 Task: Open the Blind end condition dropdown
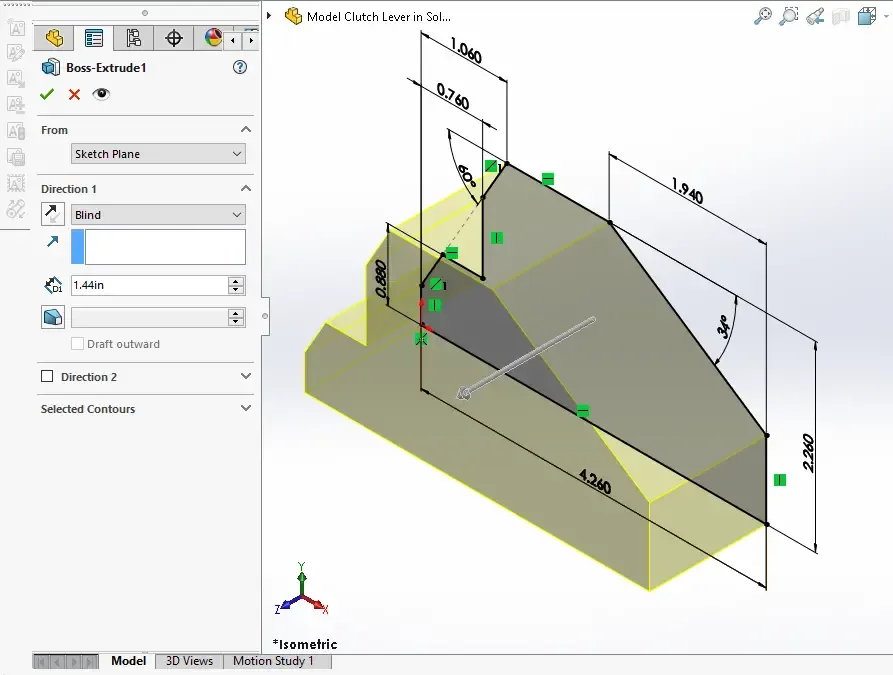(x=158, y=215)
